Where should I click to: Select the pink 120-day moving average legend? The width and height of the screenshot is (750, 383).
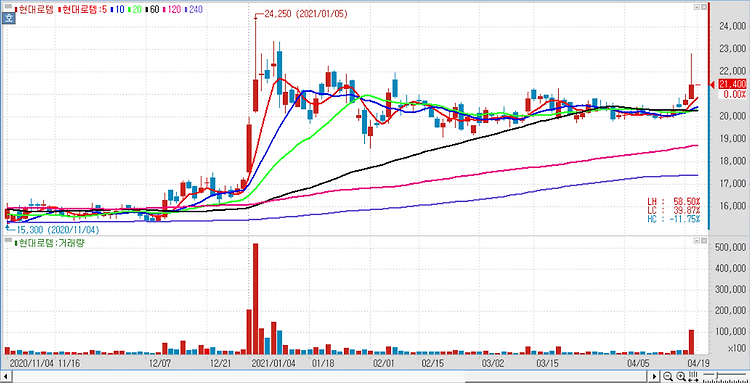[173, 9]
